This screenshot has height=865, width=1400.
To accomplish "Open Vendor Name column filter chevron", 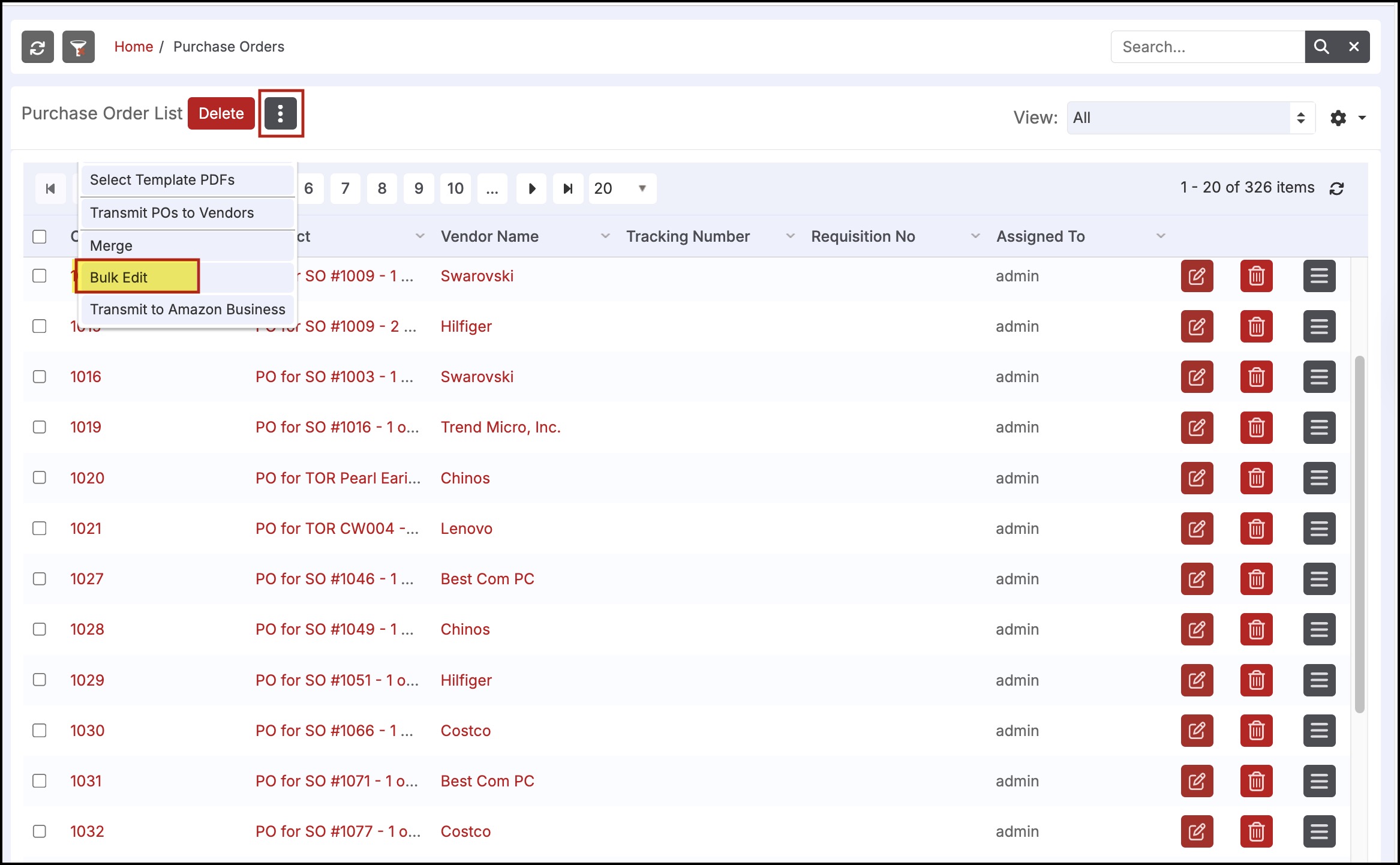I will (605, 236).
